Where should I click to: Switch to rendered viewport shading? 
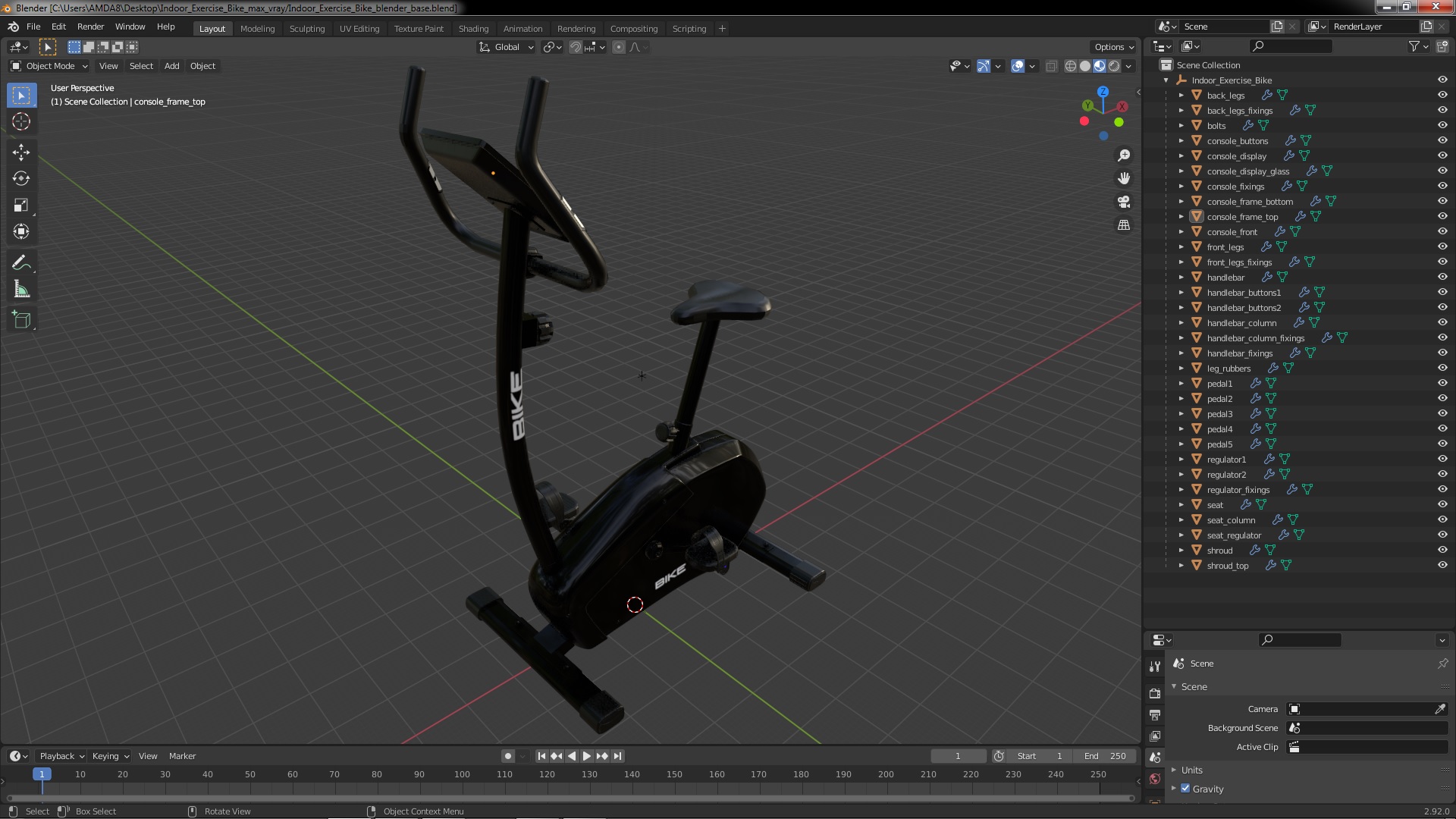pos(1114,66)
